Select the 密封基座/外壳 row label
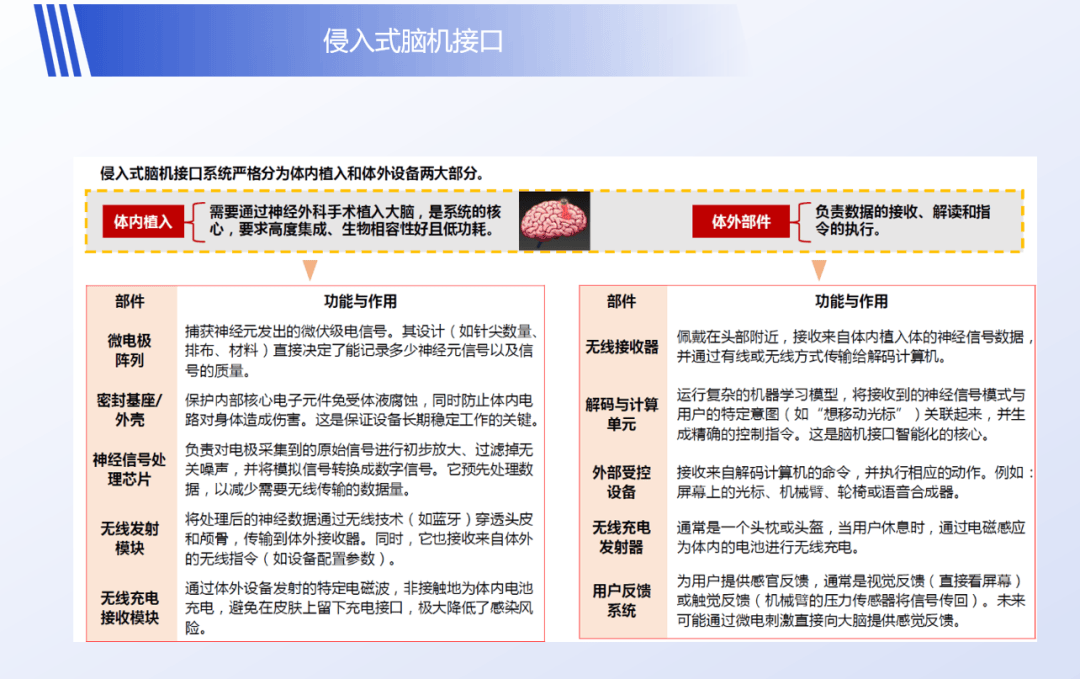Viewport: 1080px width, 679px height. (x=129, y=410)
